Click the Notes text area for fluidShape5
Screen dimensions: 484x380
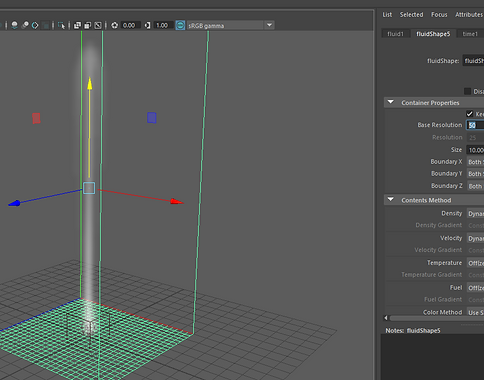pos(432,357)
